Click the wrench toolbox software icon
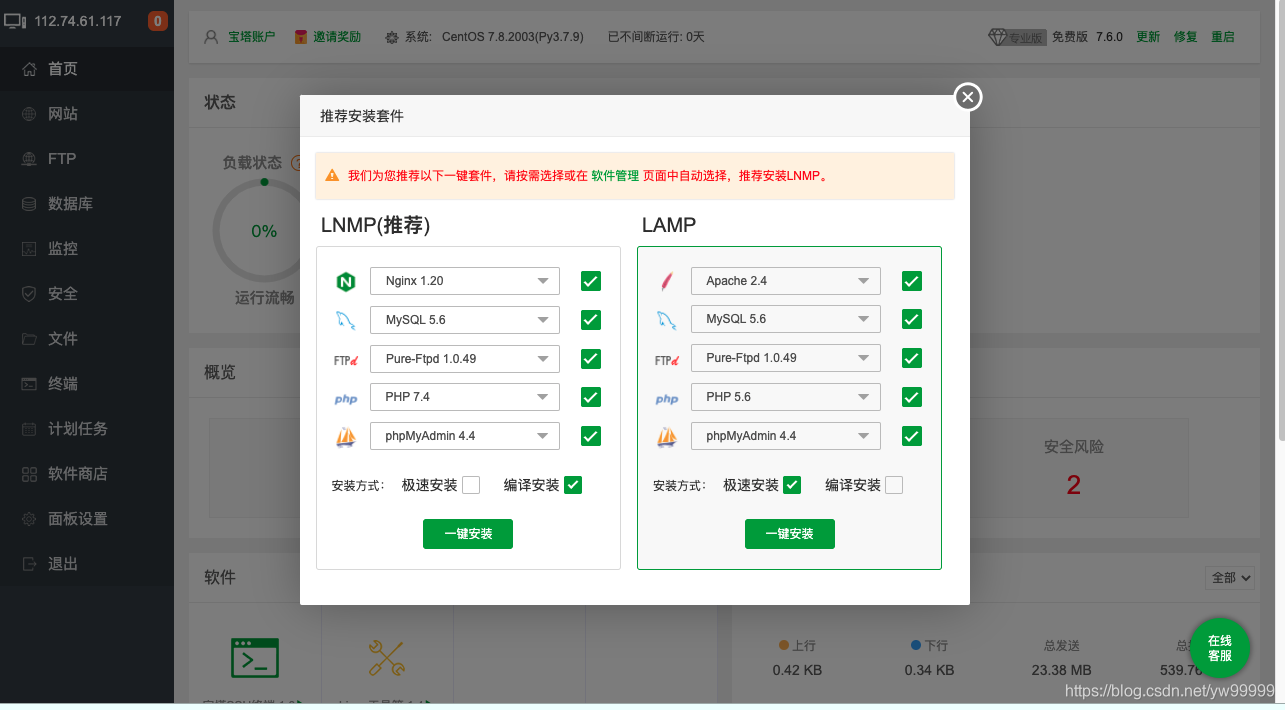The height and width of the screenshot is (710, 1285). (x=386, y=658)
